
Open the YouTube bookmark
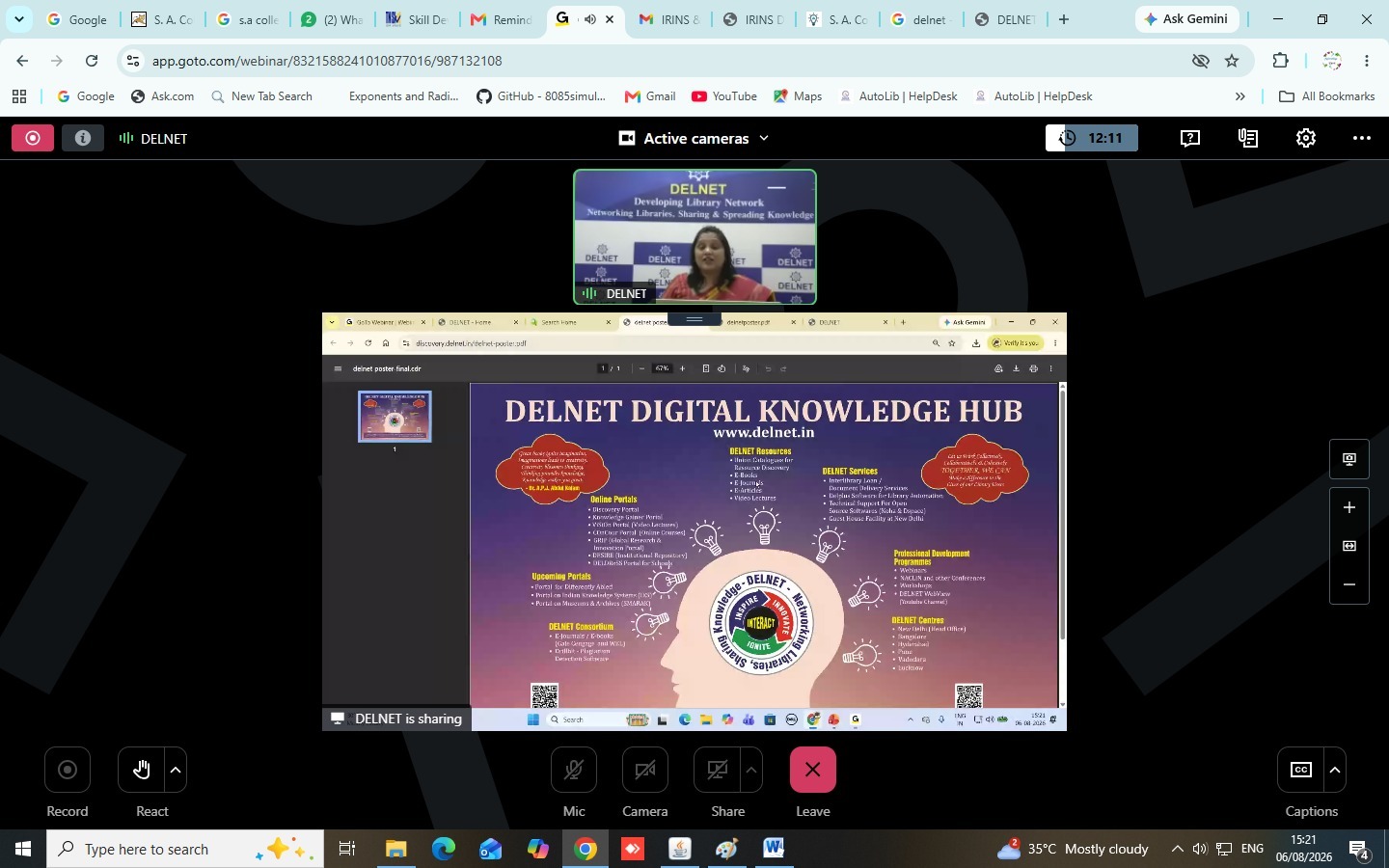pos(722,96)
